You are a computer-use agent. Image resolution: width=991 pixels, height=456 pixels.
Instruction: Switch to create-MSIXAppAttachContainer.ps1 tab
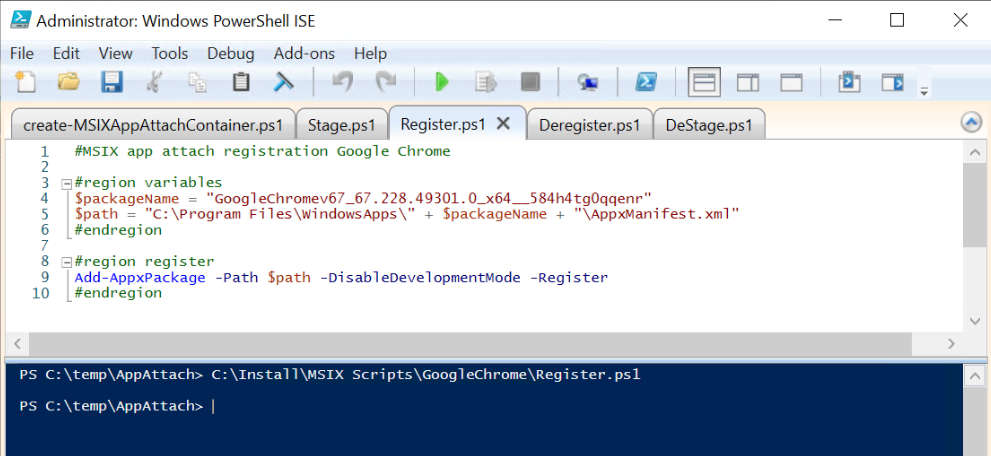153,125
